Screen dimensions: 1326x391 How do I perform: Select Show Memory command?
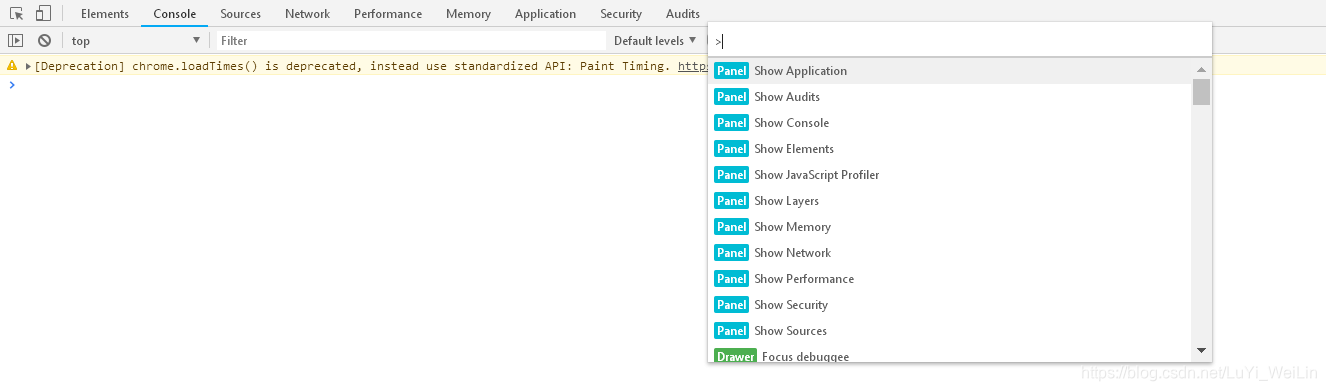[x=951, y=227]
